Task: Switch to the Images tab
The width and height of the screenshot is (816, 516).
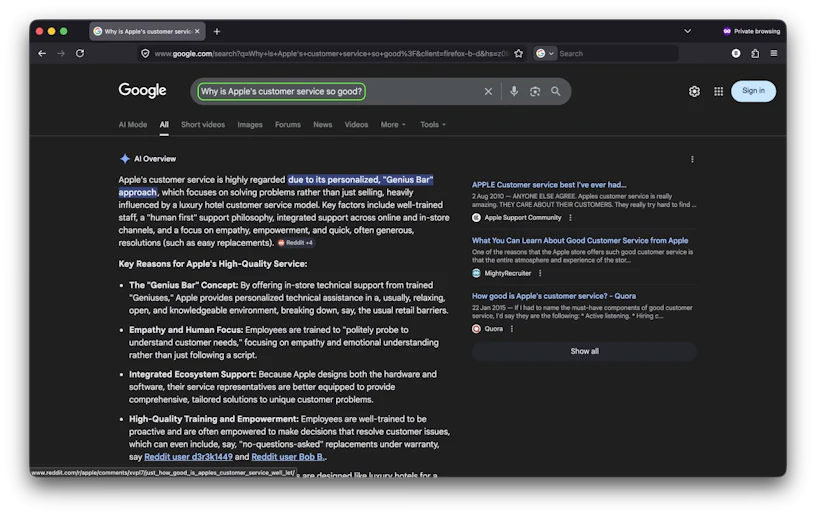Action: click(250, 125)
